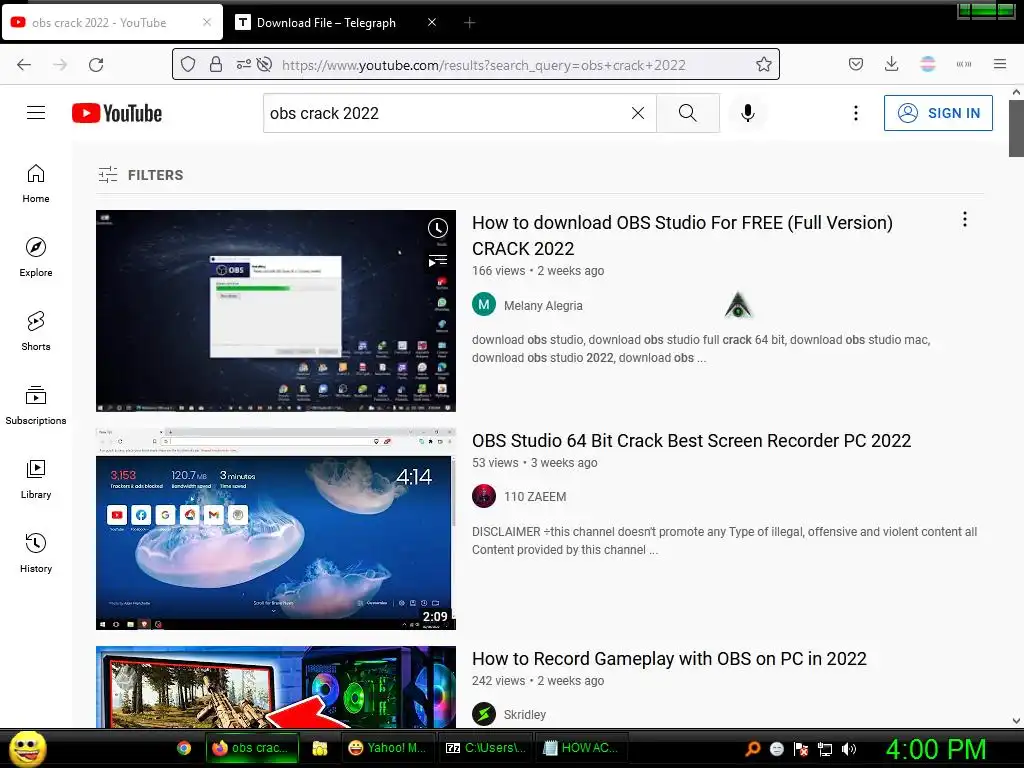Viewport: 1024px width, 768px height.
Task: Switch to C:\Users\ 7z taskbar window
Action: 486,748
